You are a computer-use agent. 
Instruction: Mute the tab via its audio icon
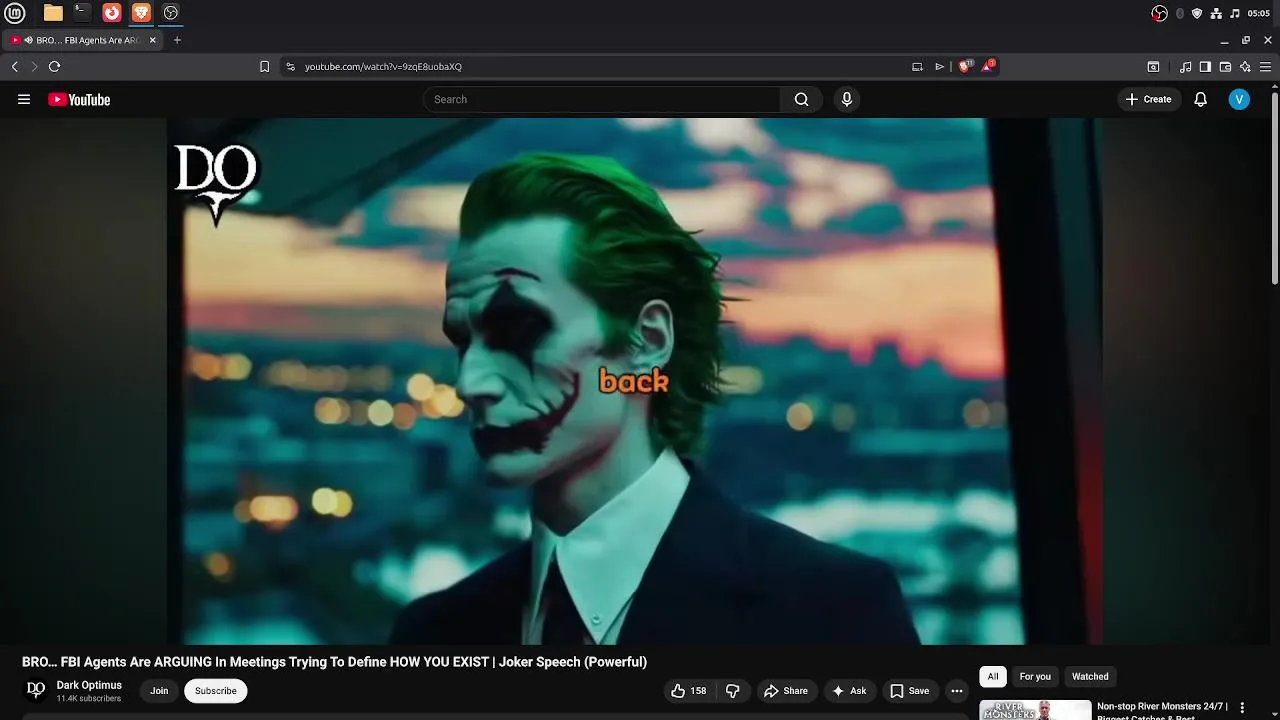click(27, 40)
